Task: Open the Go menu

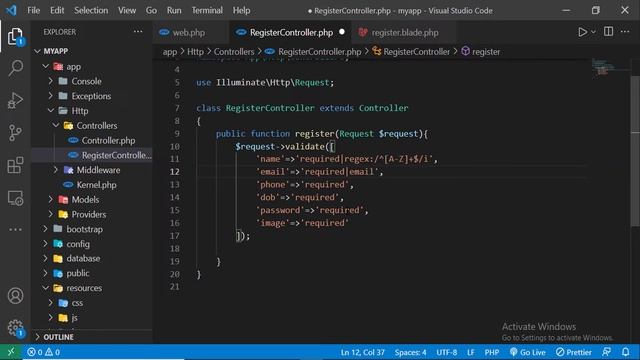Action: pos(151,10)
